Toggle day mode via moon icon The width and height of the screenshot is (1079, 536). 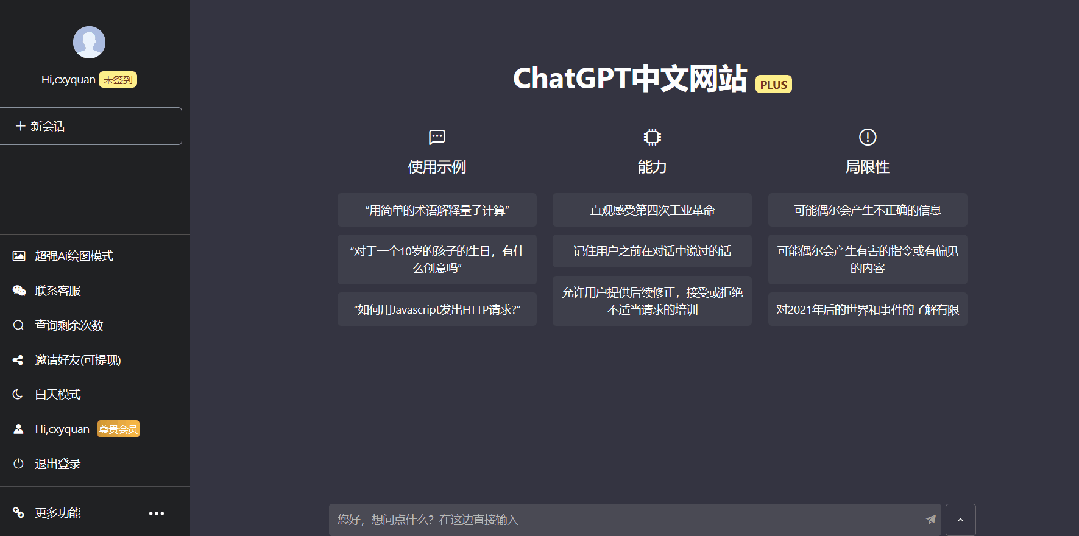pos(19,394)
